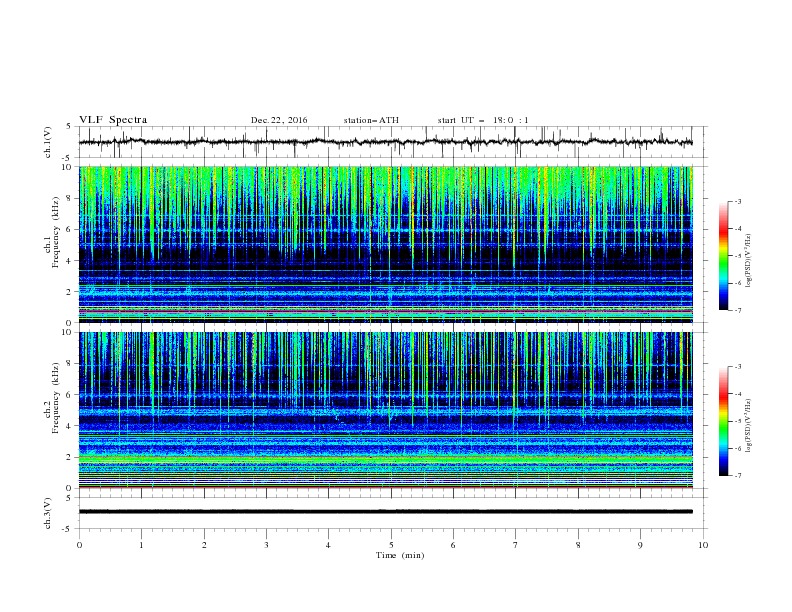Click the ch.3 voltage waveform trace panel
The height and width of the screenshot is (612, 792).
pyautogui.click(x=392, y=513)
